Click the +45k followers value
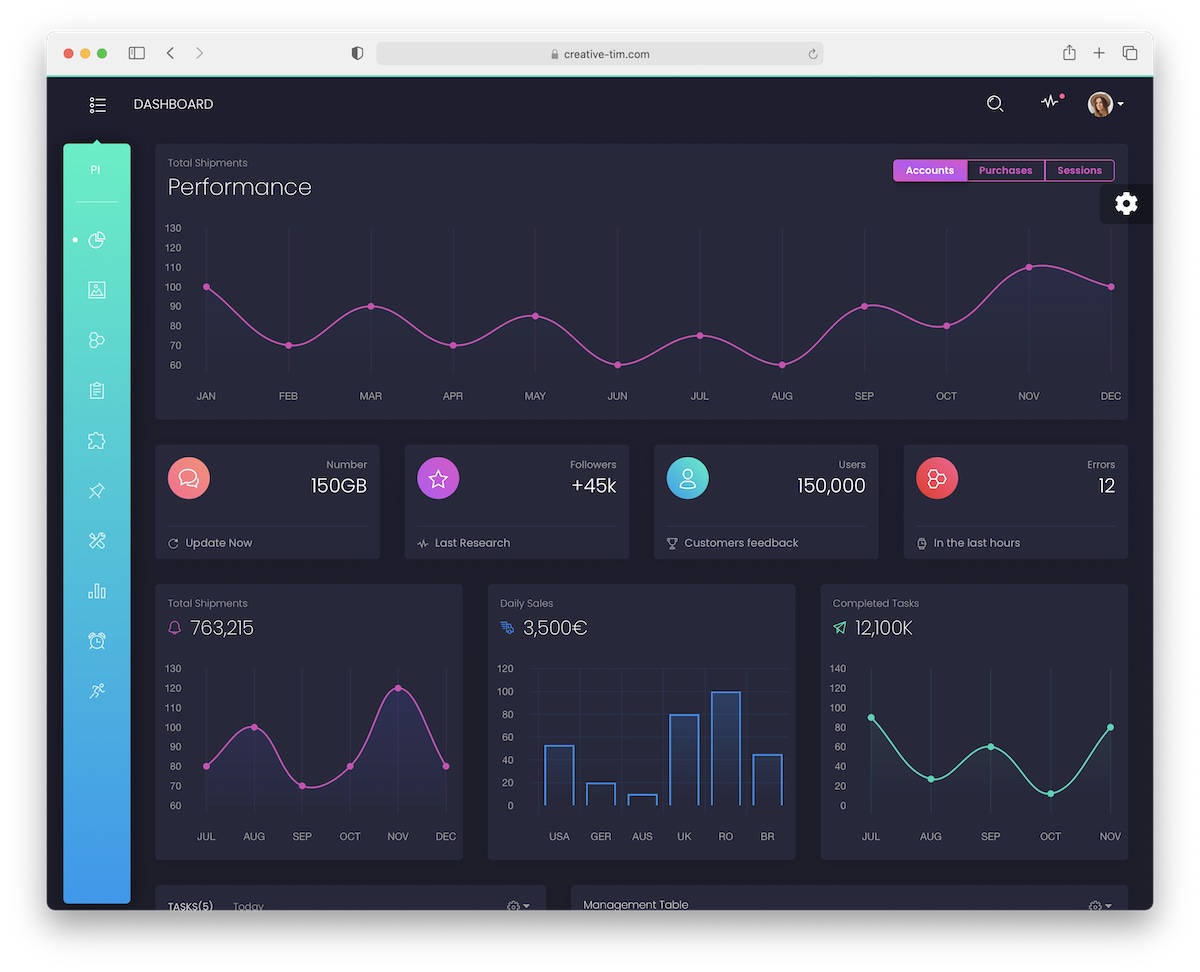Screen dimensions: 1200x972 594,486
